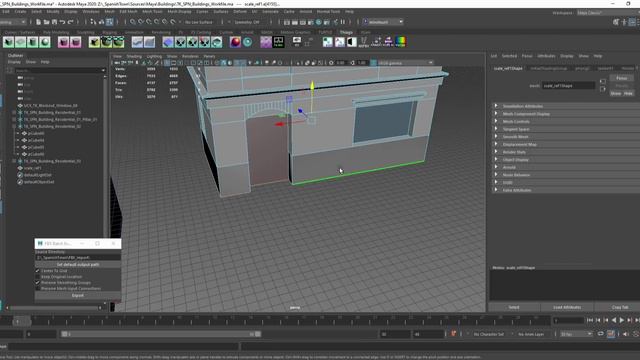The image size is (640, 360).
Task: Select scale_ref1 in the Outliner
Action: (x=33, y=168)
